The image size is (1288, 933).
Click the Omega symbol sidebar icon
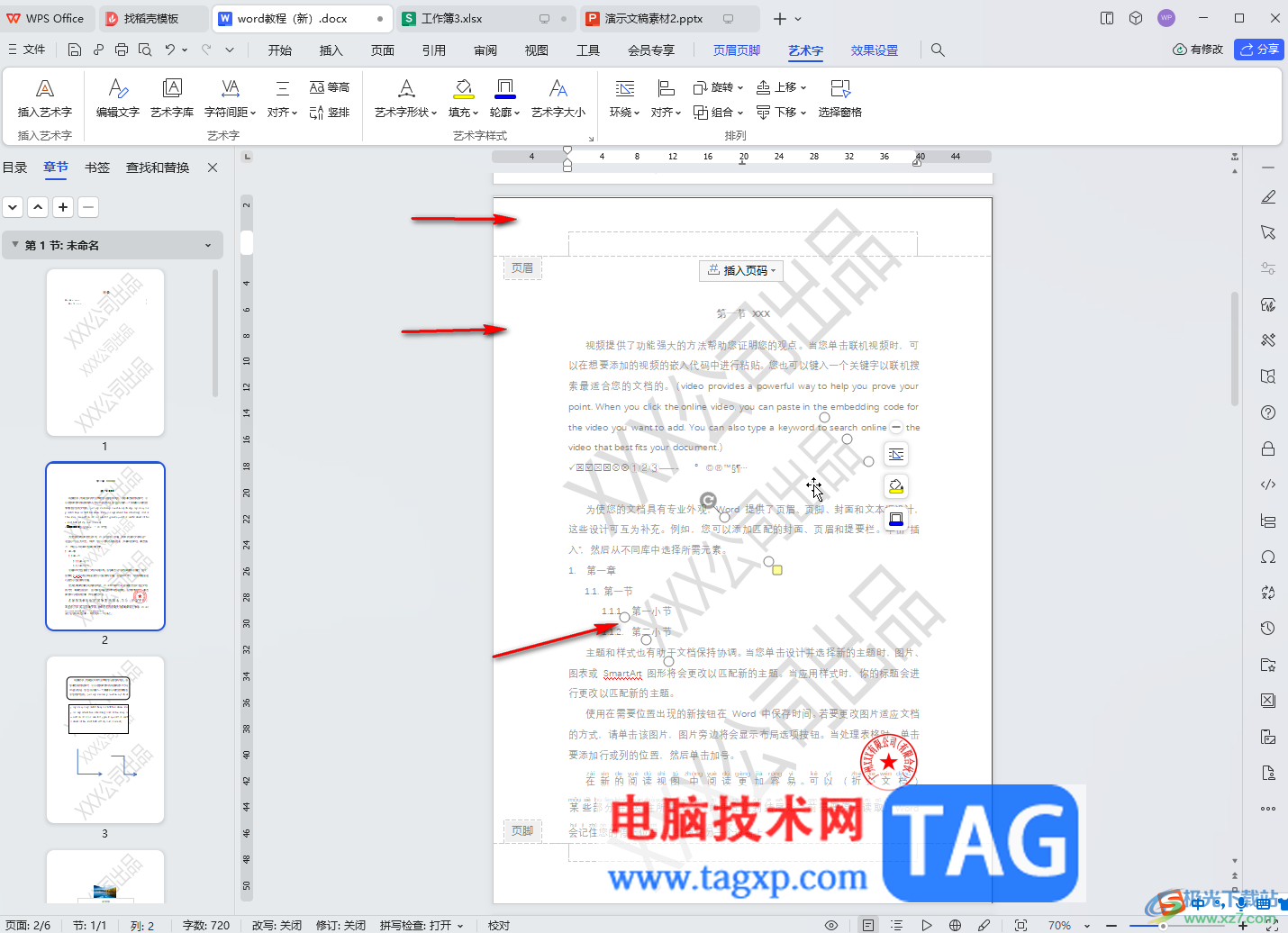[1268, 557]
